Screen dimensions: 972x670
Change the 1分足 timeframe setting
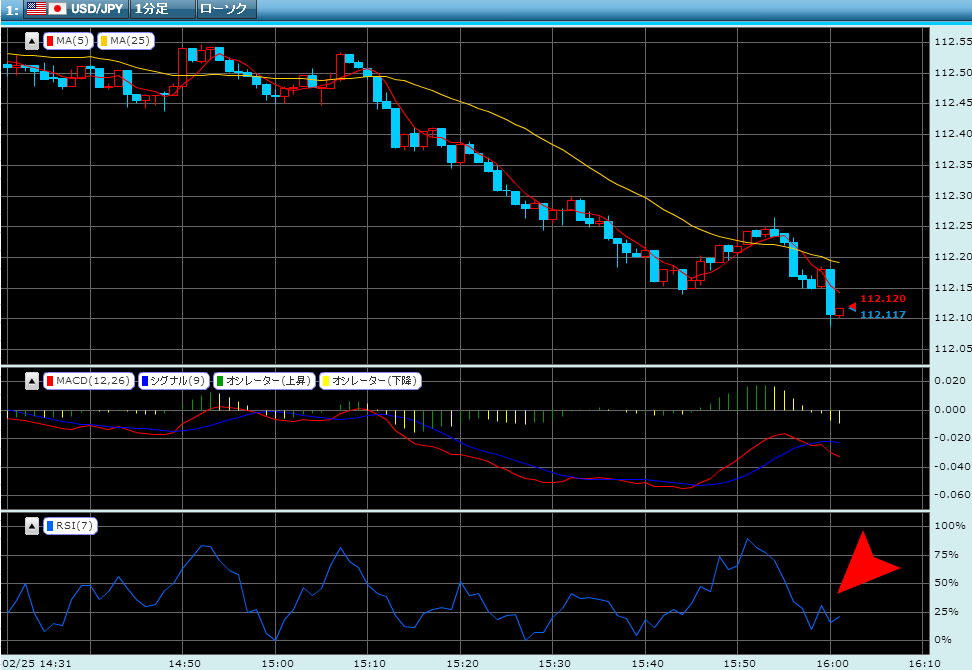point(163,9)
